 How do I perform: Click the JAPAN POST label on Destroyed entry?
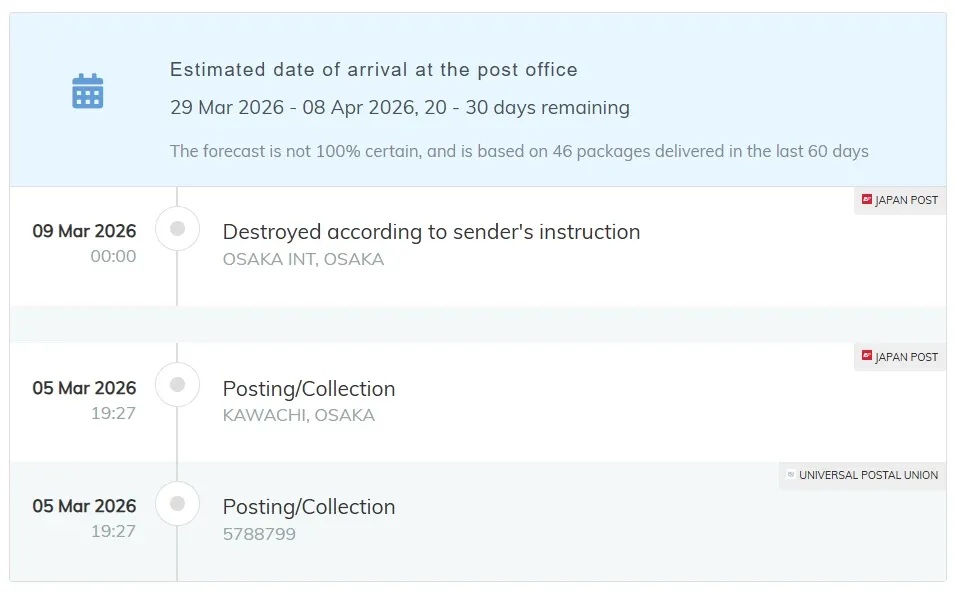[x=906, y=200]
